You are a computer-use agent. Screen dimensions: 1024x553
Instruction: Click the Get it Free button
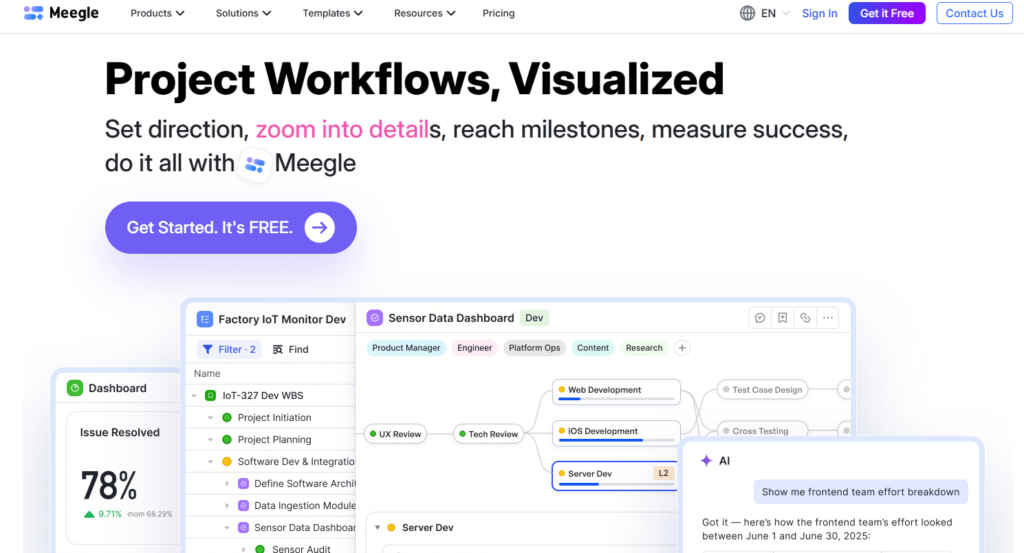coord(886,13)
